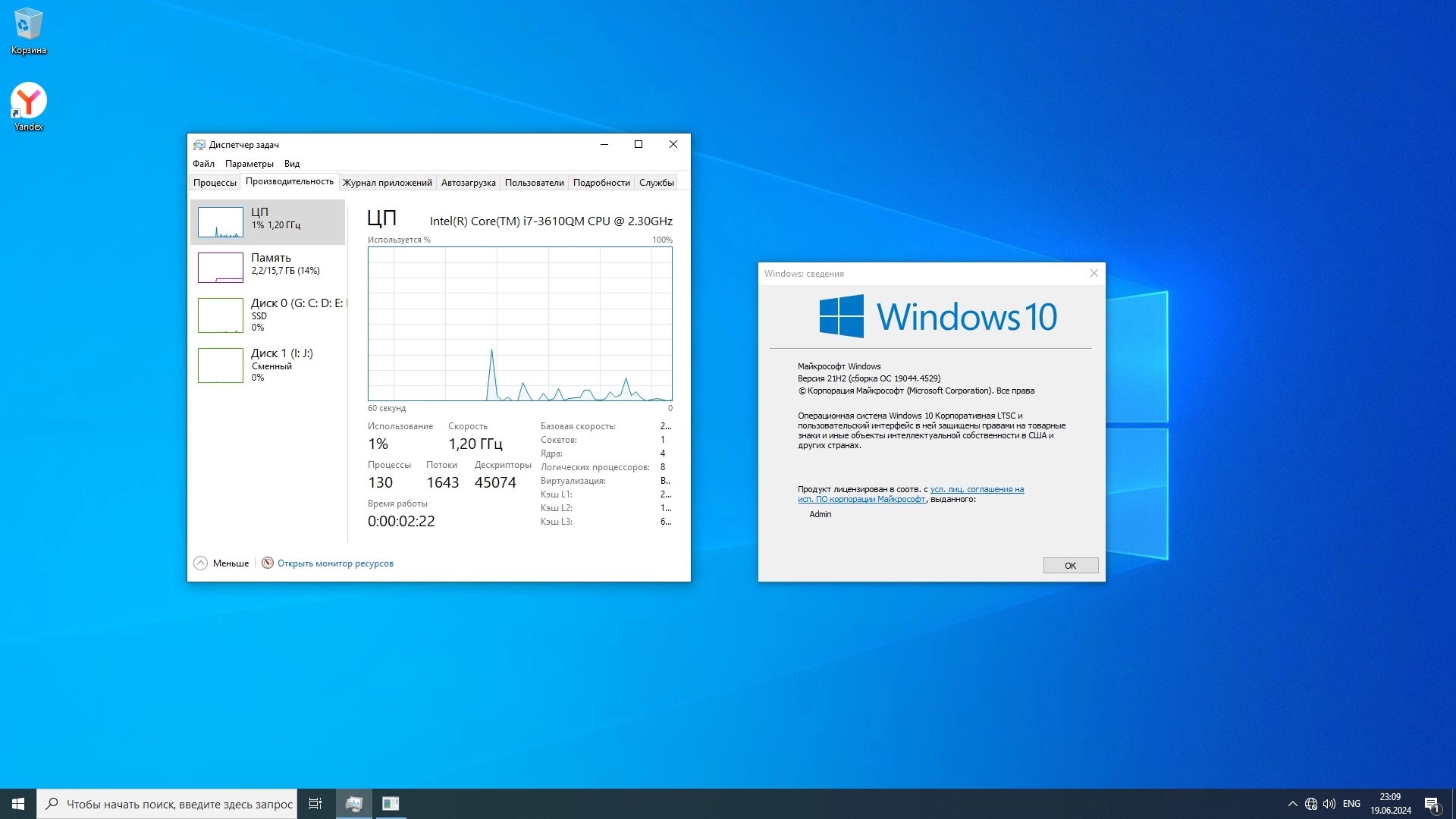This screenshot has width=1456, height=819.
Task: Show hidden tray icons chevron
Action: 1293,804
